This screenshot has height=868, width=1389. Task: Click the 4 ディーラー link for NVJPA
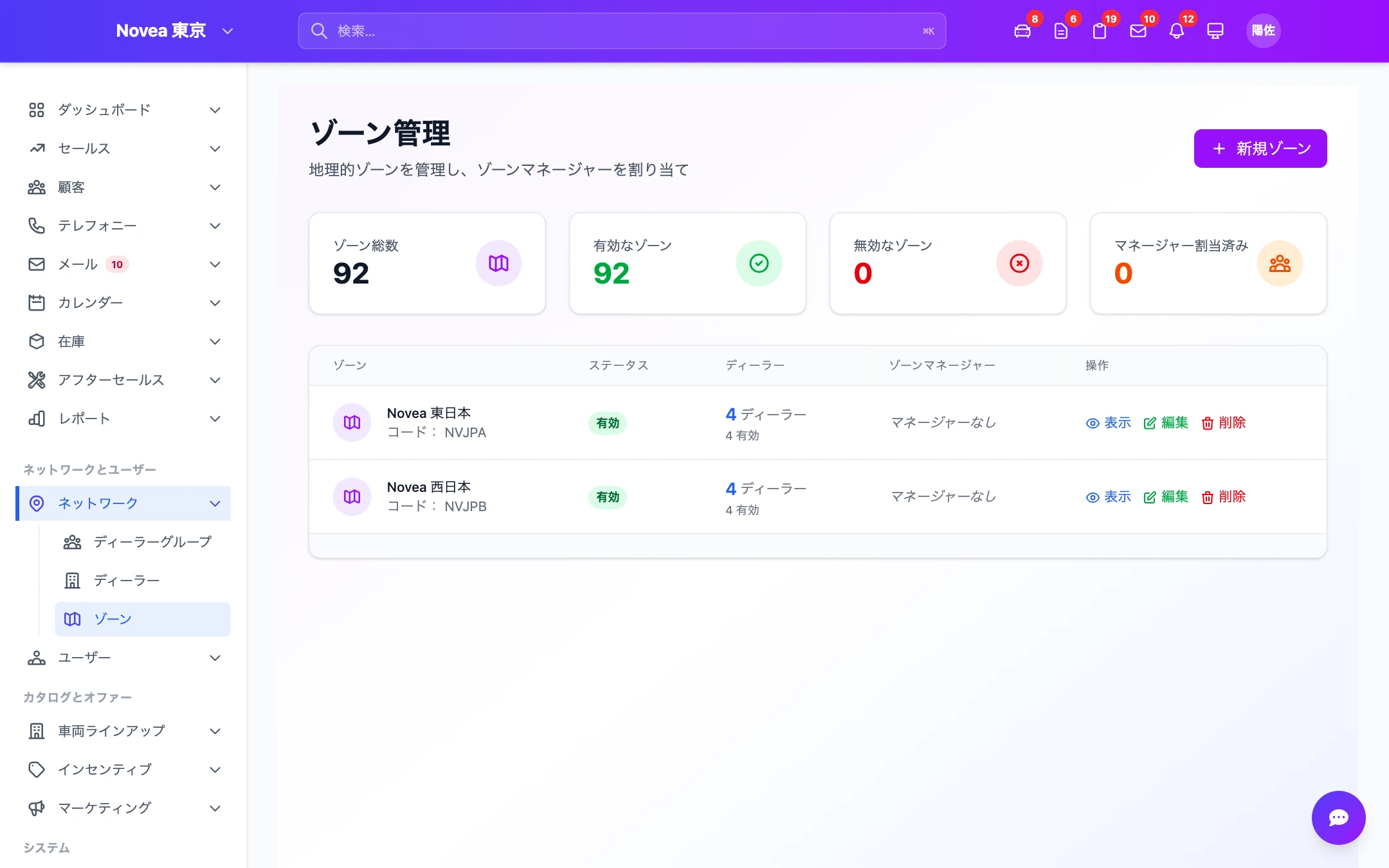pos(766,414)
